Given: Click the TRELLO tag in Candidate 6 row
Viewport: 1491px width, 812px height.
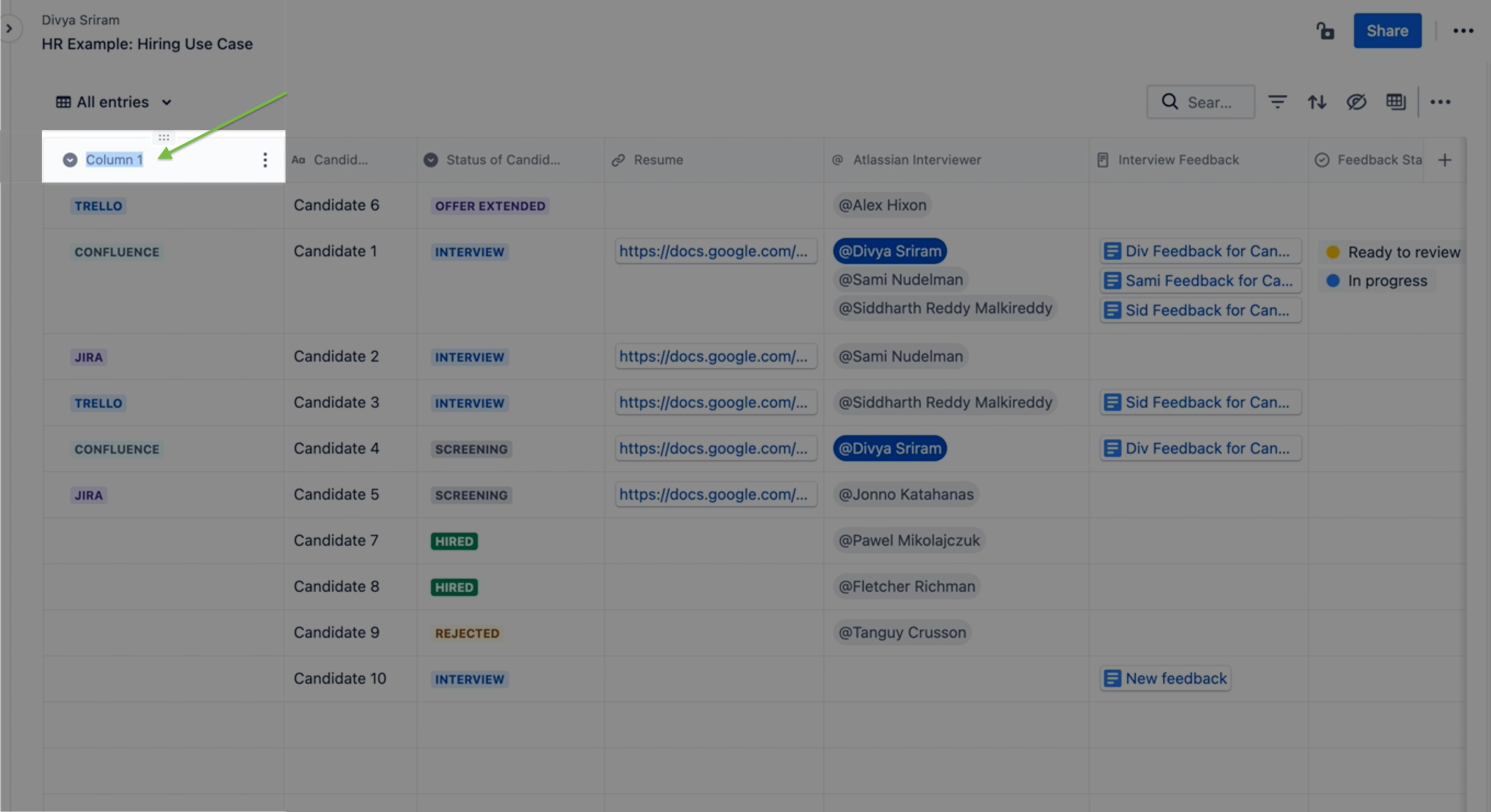Looking at the screenshot, I should coord(99,206).
